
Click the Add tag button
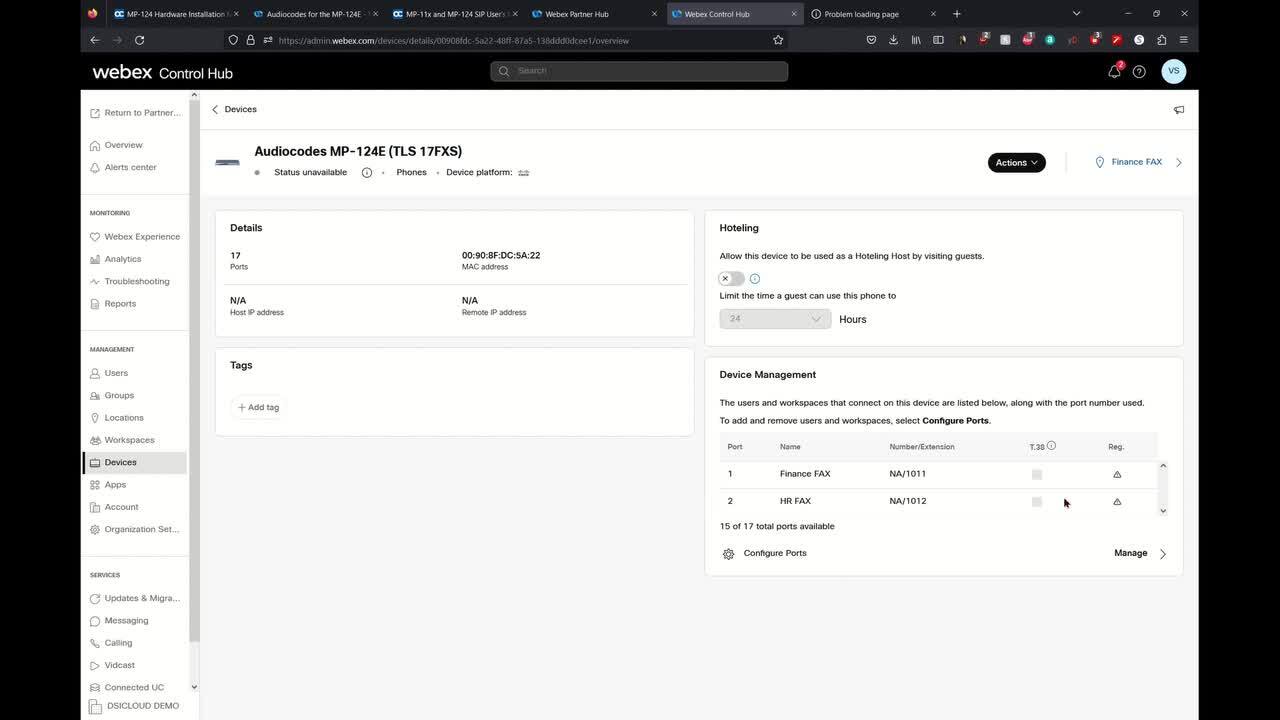259,407
